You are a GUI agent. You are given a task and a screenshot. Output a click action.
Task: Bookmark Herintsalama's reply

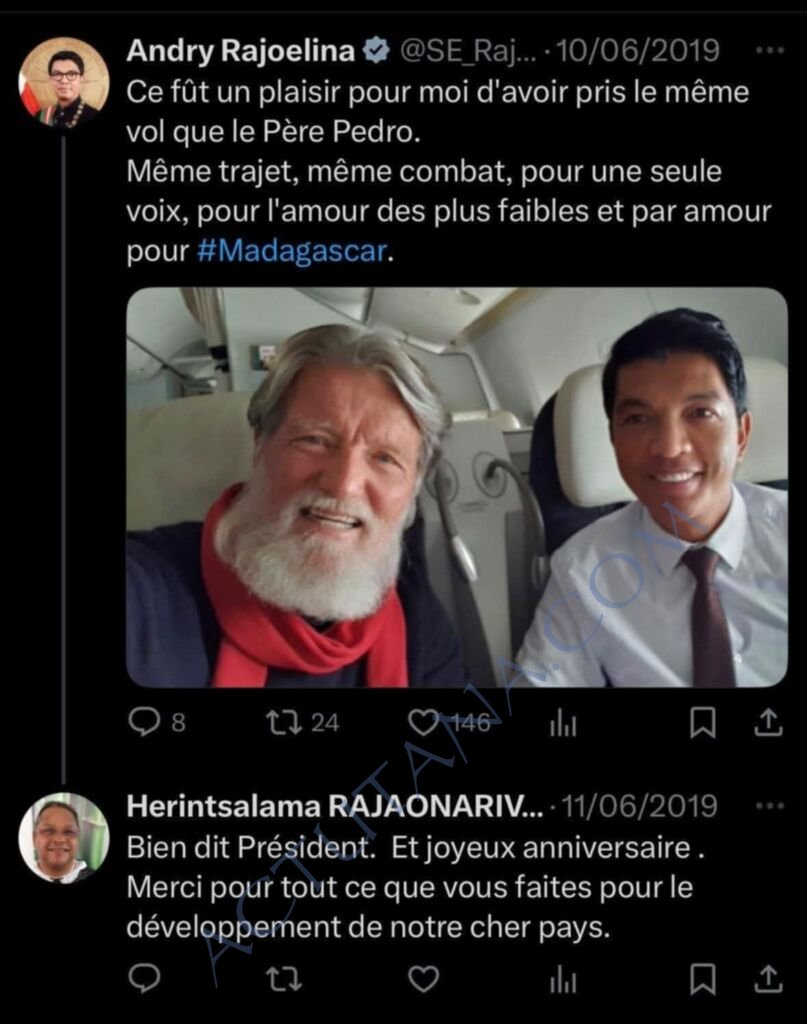point(703,978)
